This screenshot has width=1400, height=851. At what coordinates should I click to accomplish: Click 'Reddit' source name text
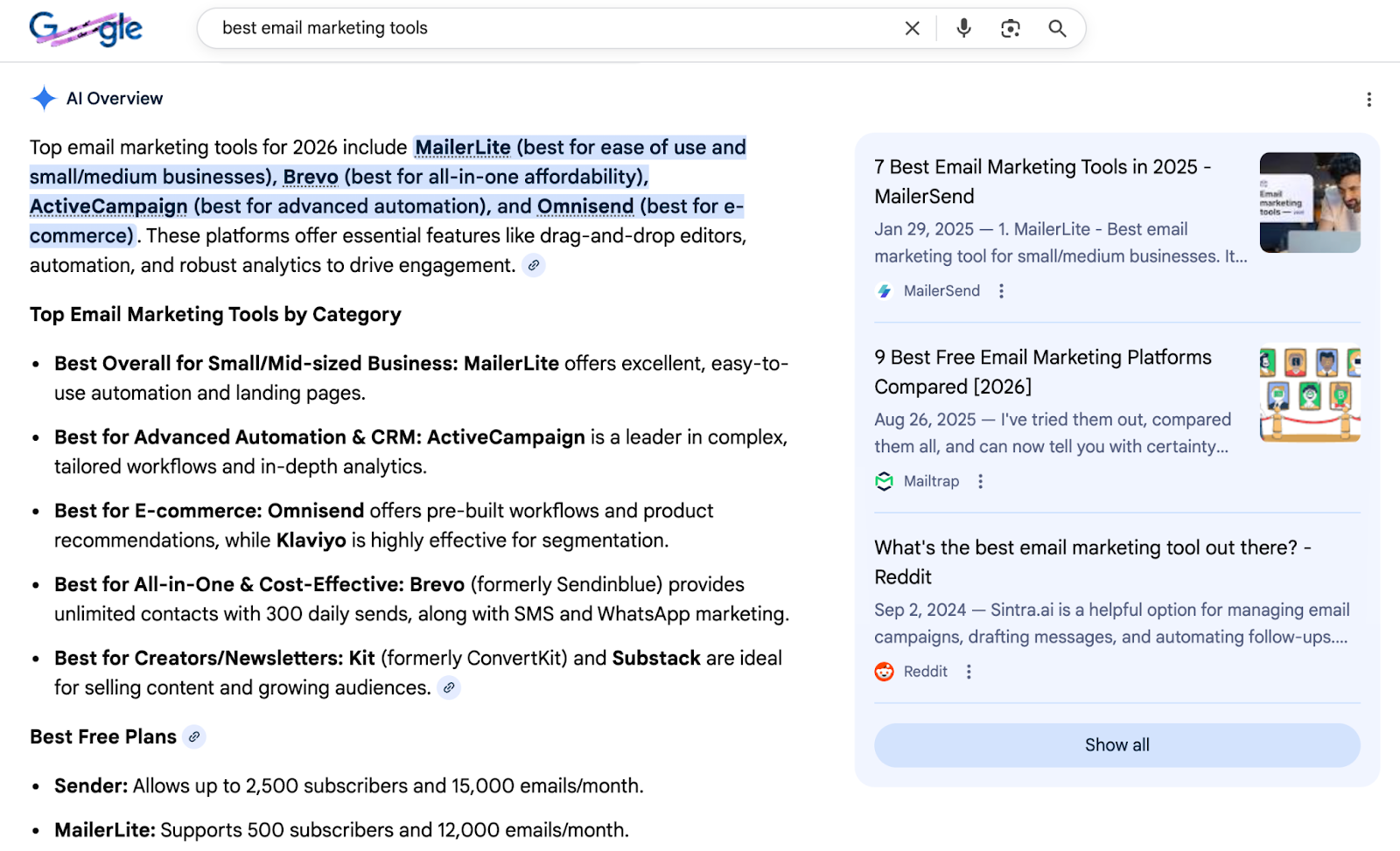[x=926, y=671]
